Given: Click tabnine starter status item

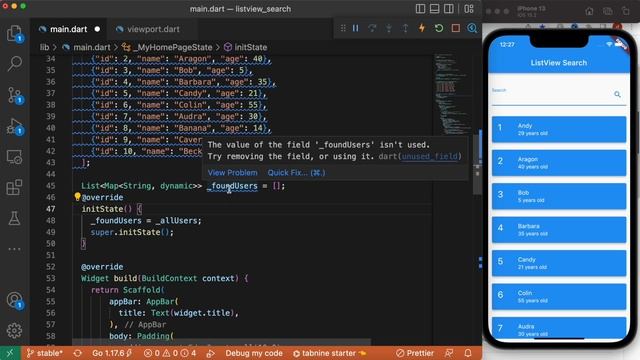Looking at the screenshot, I should (329, 353).
